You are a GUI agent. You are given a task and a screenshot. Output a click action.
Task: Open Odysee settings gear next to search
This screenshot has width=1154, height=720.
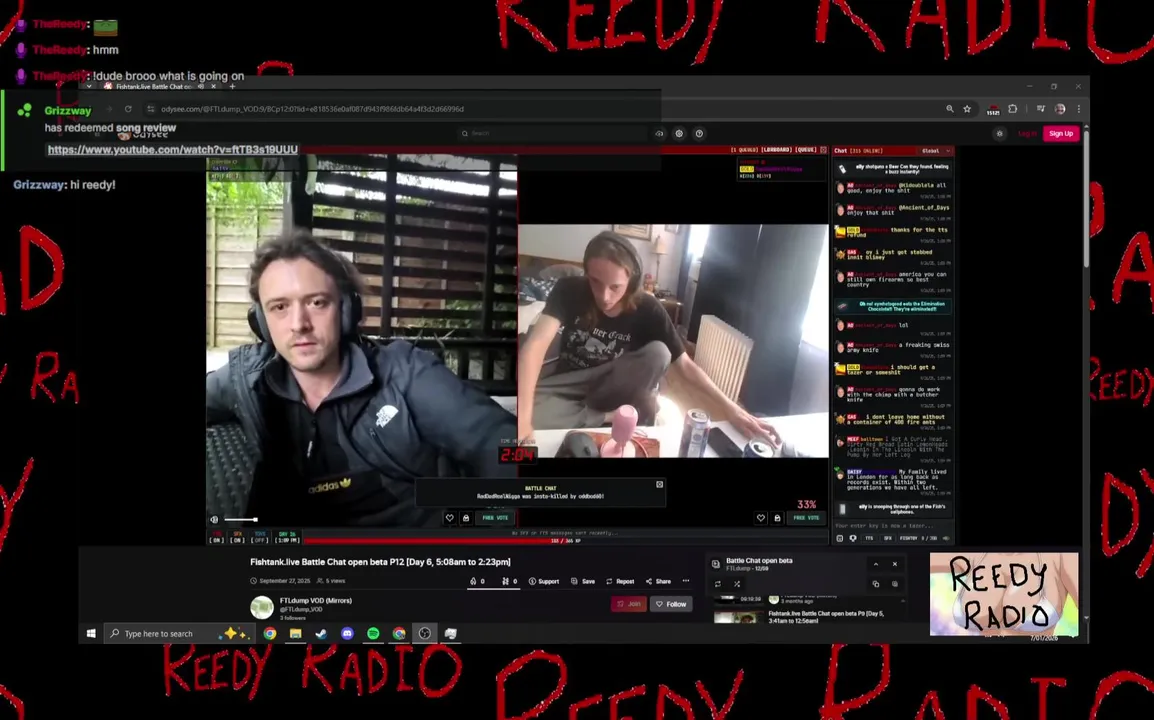[679, 133]
